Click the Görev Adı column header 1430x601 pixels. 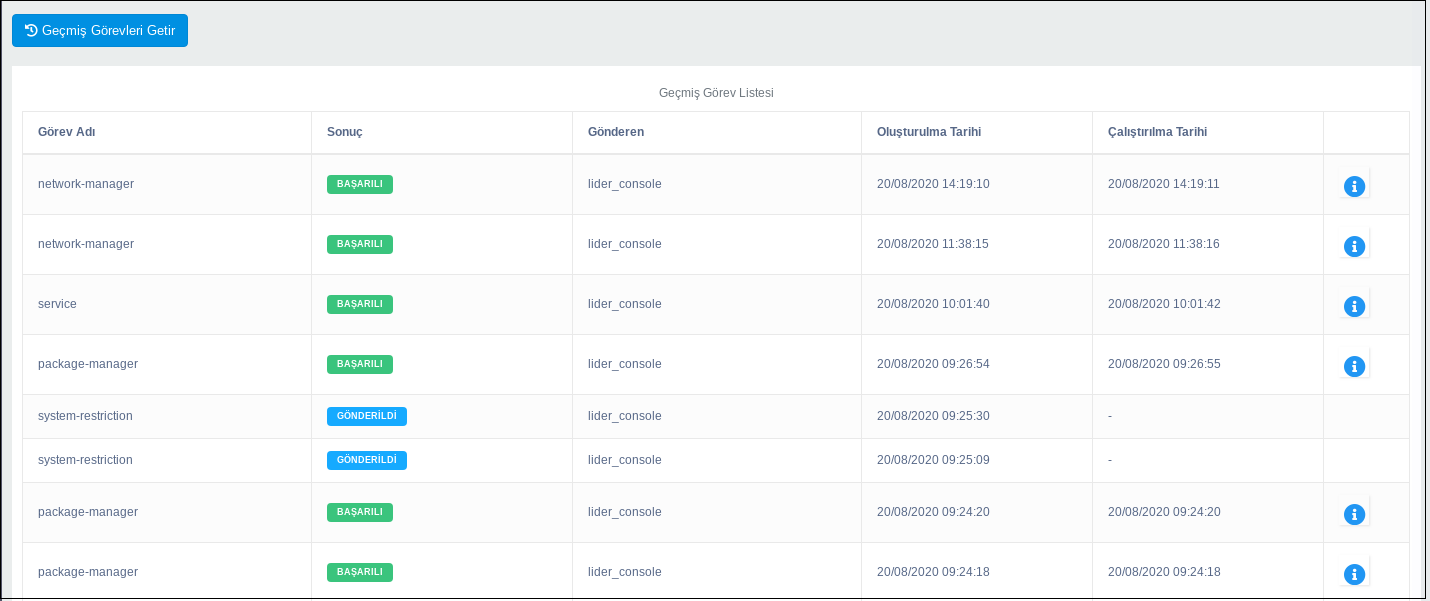coord(66,132)
